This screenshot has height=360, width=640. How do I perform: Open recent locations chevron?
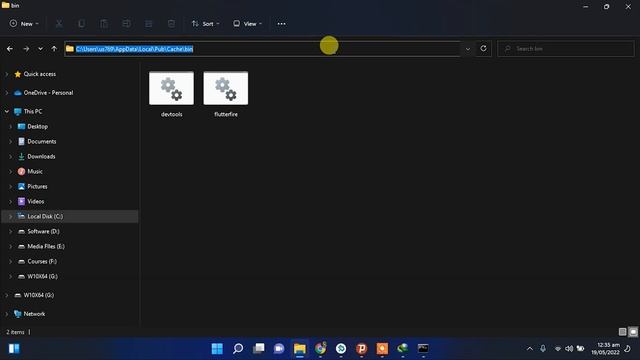click(x=40, y=49)
